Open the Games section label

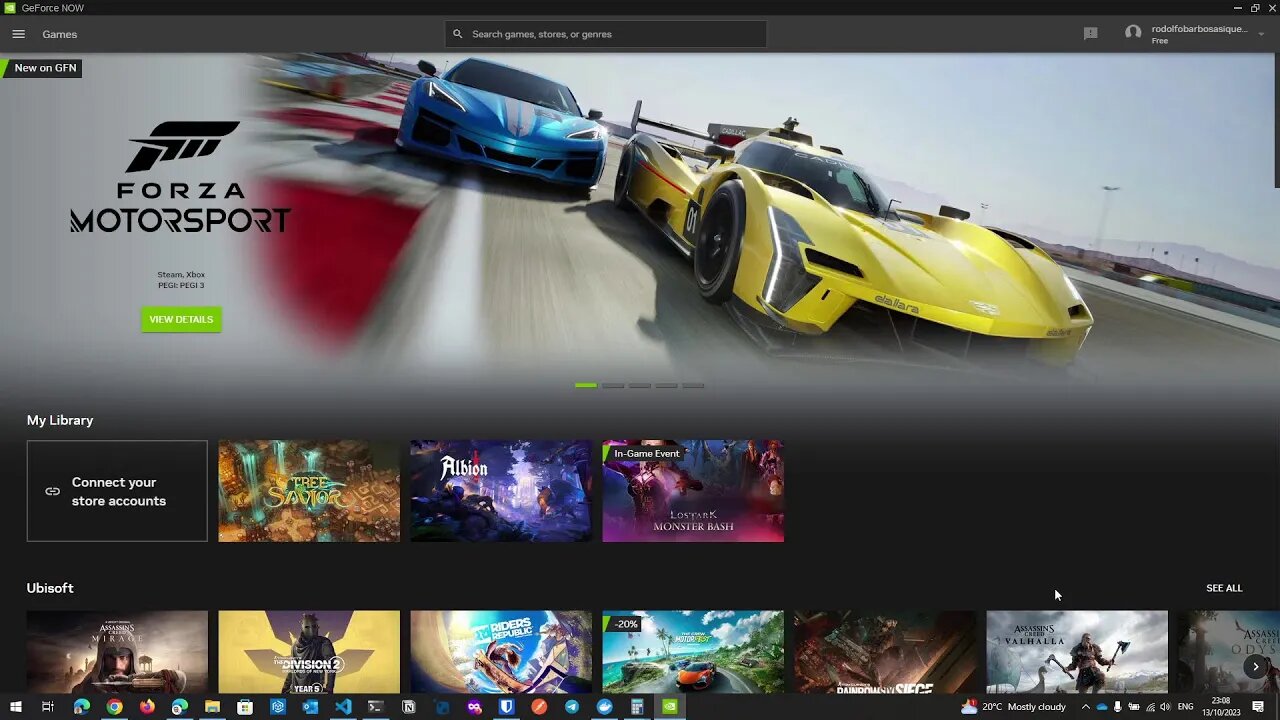click(59, 34)
